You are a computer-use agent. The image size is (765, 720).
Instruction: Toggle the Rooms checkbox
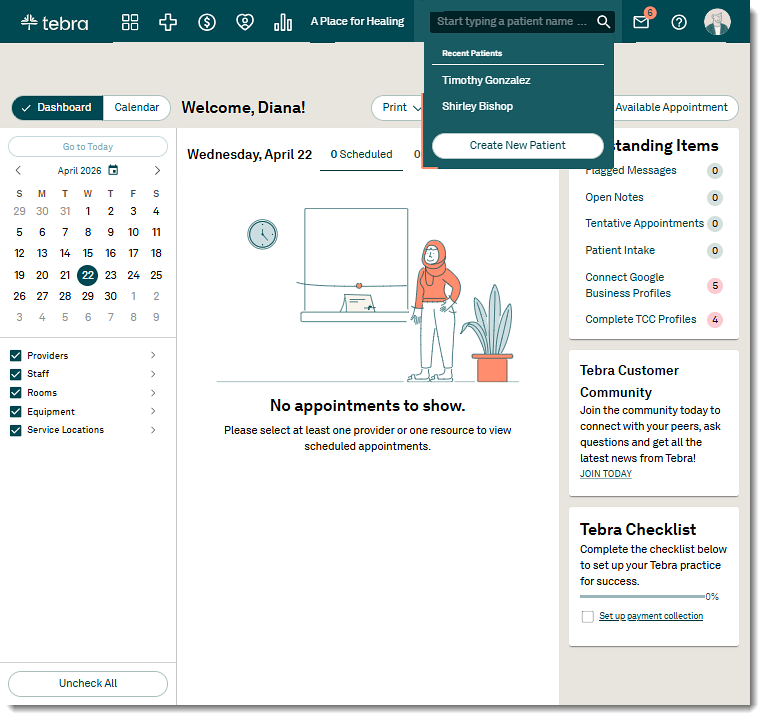[x=16, y=393]
